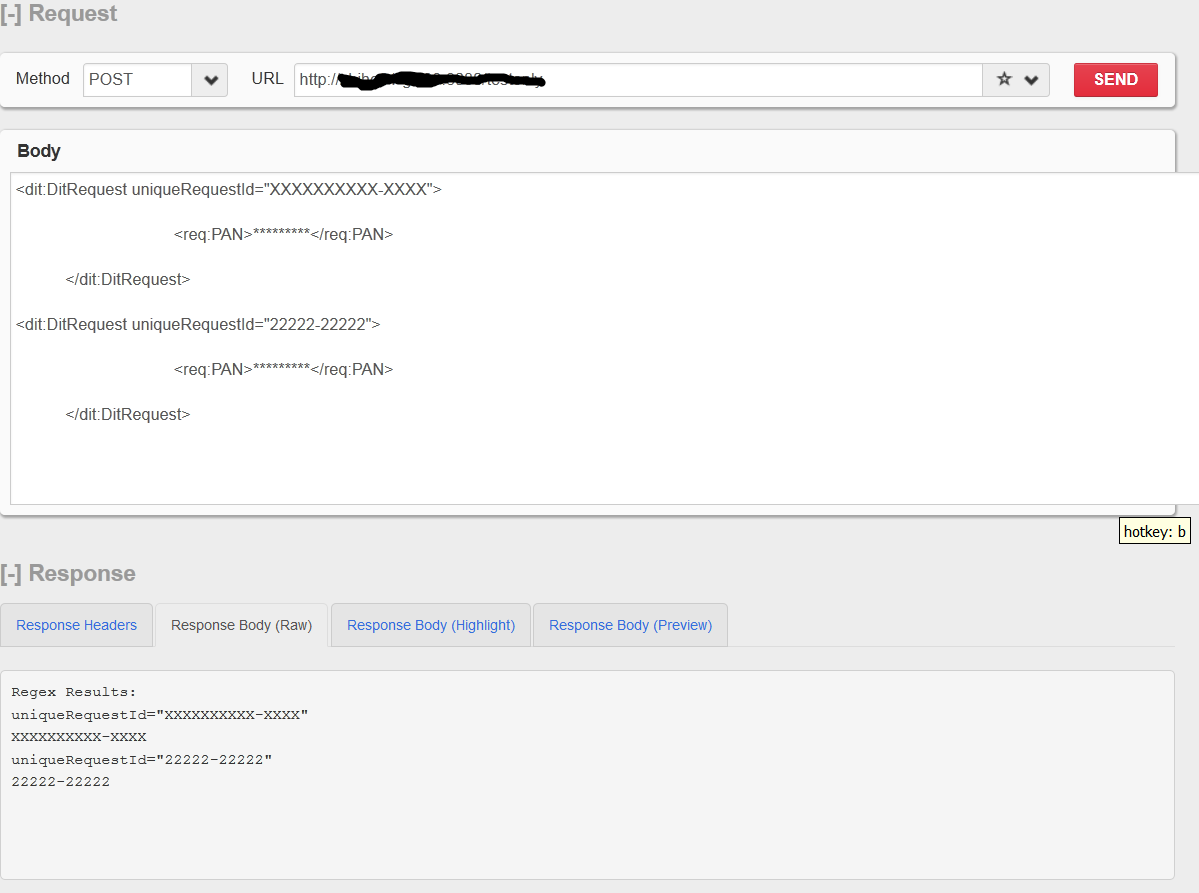Click the red SEND button
The width and height of the screenshot is (1199, 893).
(1115, 79)
